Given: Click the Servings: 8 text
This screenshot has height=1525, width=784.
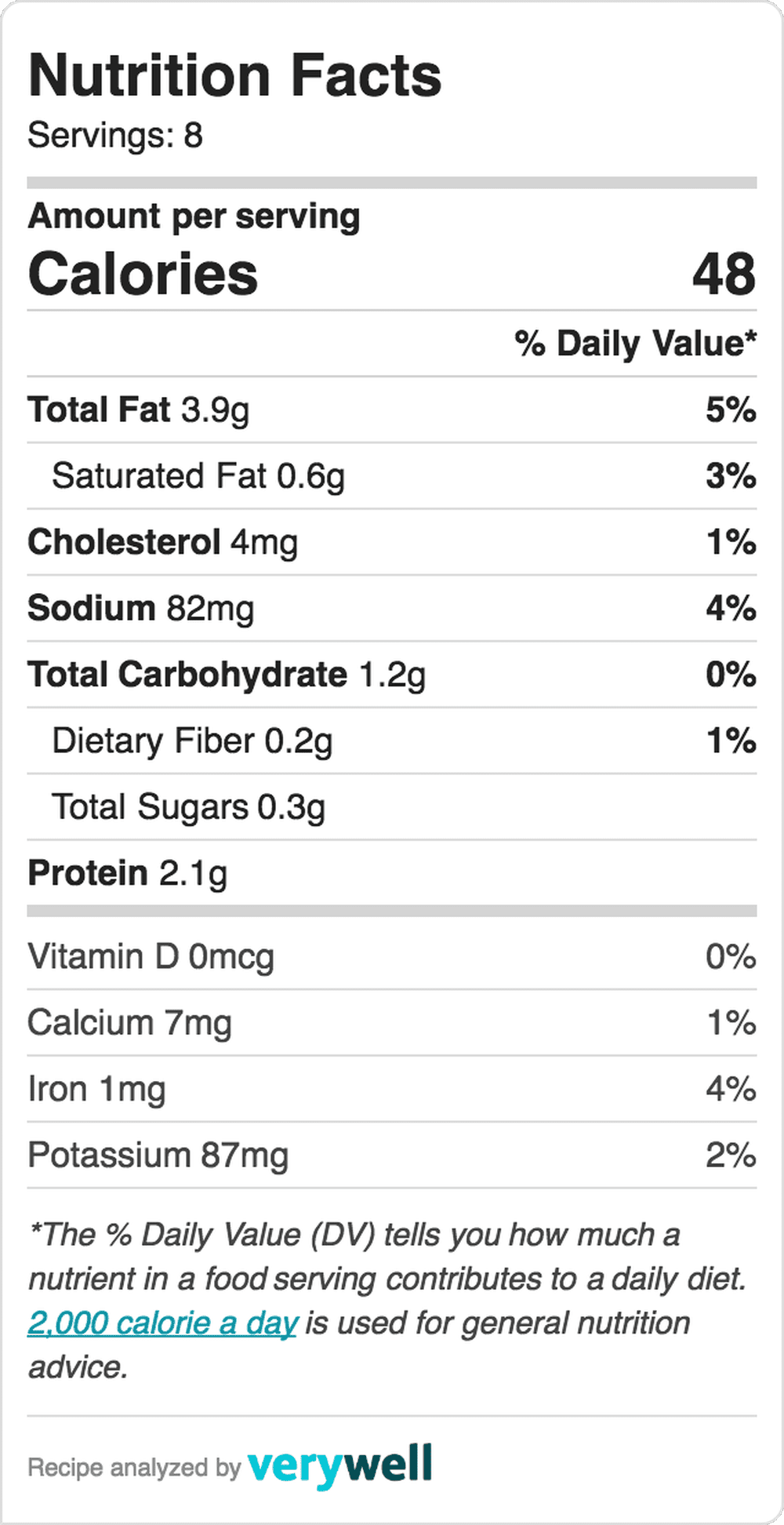Looking at the screenshot, I should (x=115, y=135).
